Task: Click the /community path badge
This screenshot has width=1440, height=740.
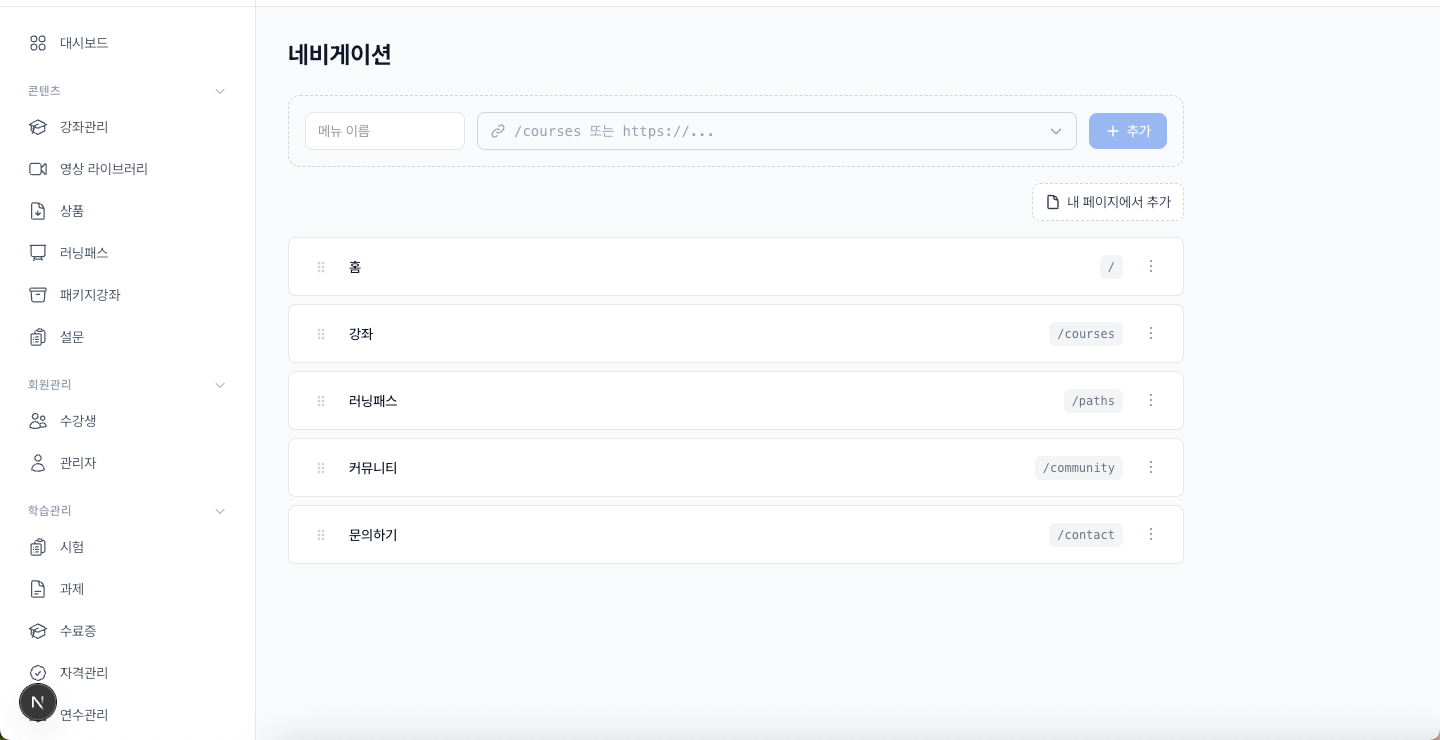Action: pos(1079,468)
